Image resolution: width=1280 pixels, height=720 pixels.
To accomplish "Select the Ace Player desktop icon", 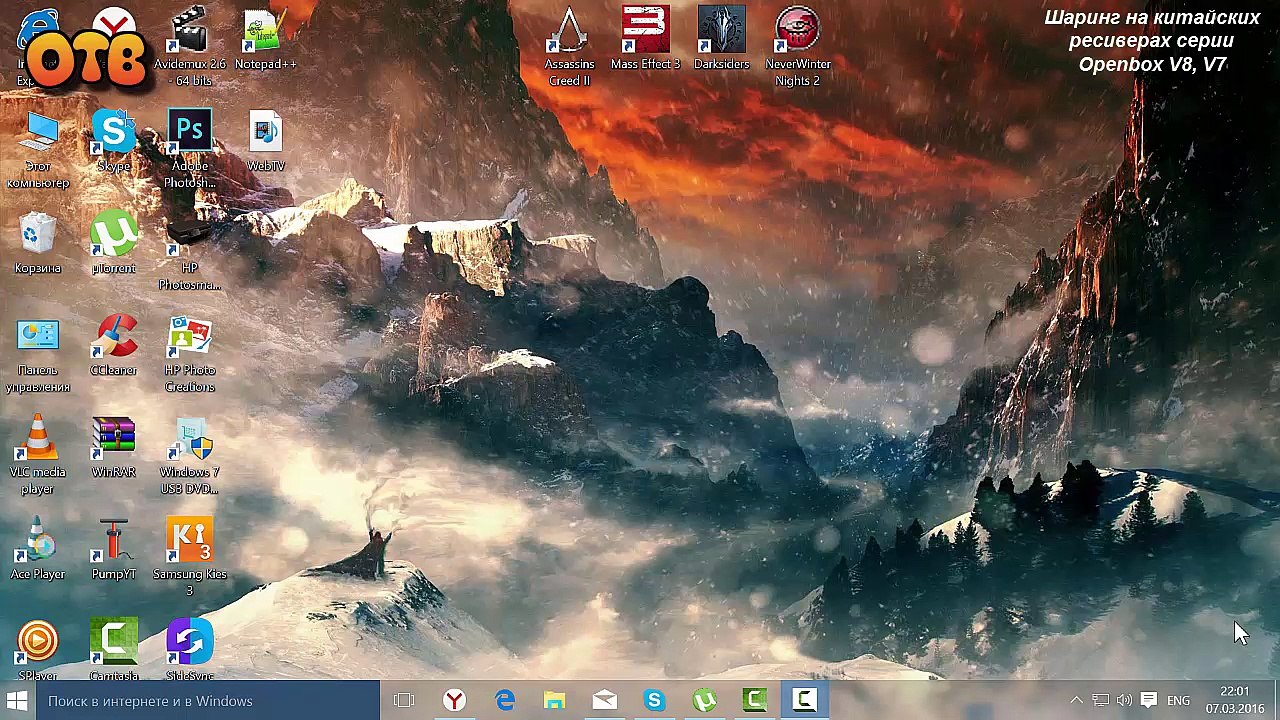I will pos(38,550).
